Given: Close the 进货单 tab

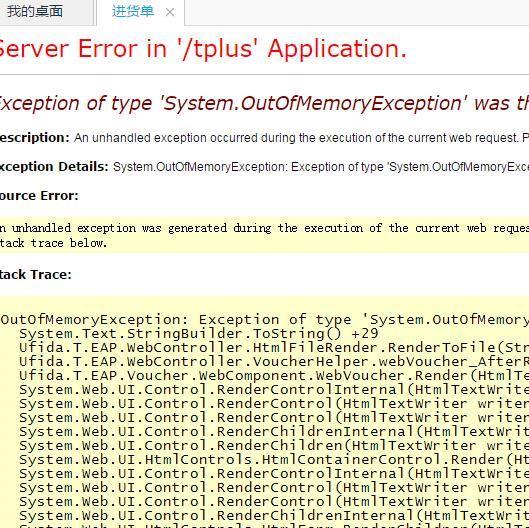Looking at the screenshot, I should click(170, 12).
